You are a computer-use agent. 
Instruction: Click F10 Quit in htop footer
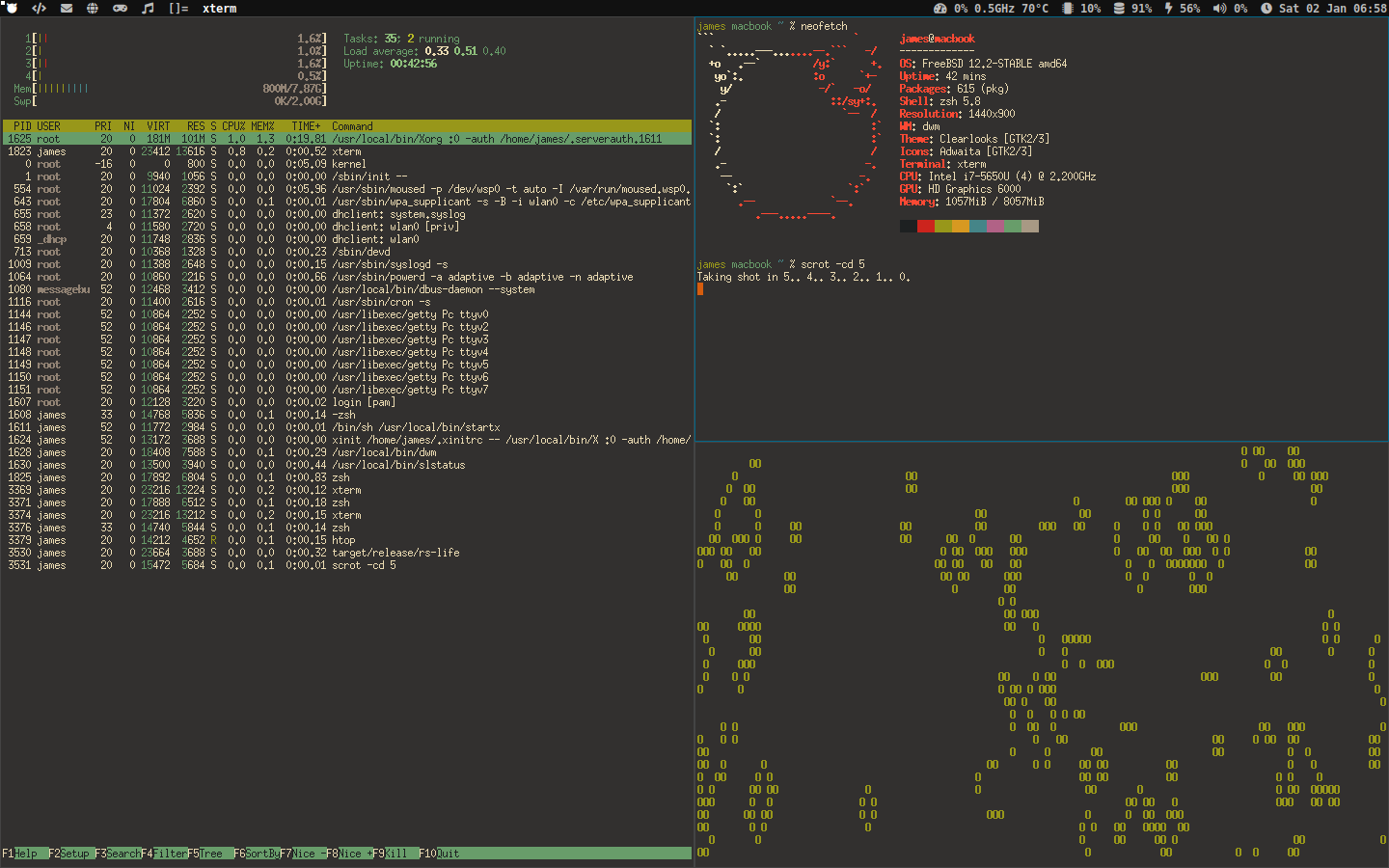(439, 854)
